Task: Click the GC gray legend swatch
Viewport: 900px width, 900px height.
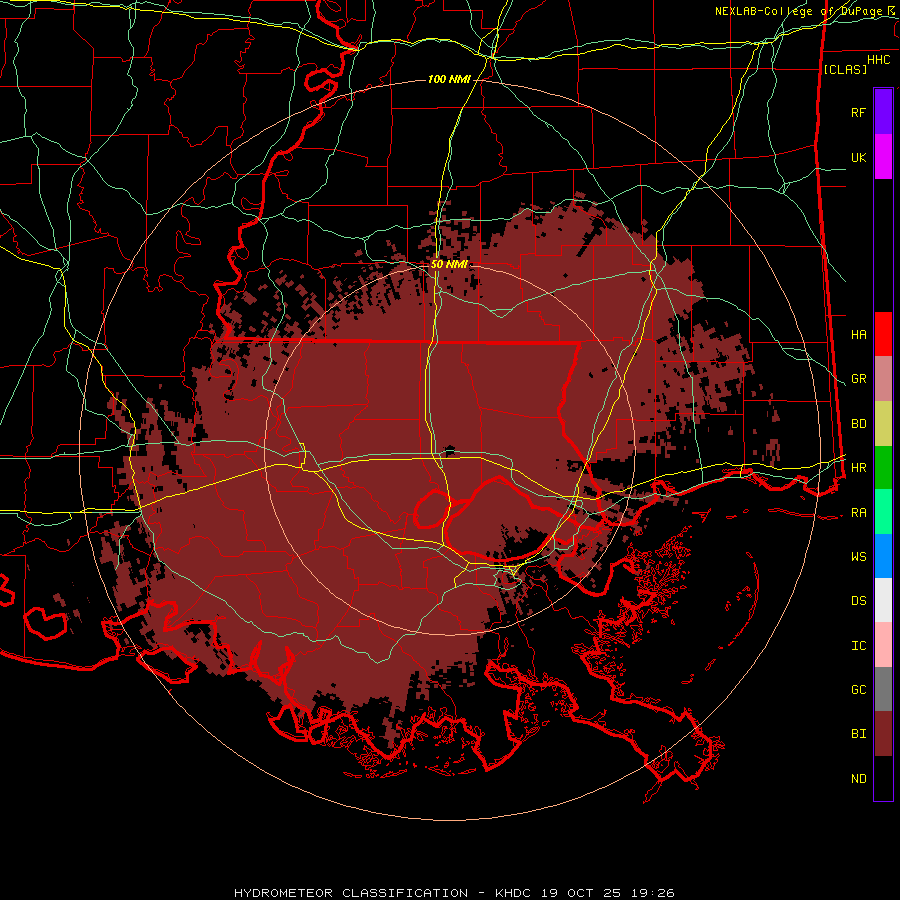Action: tap(883, 689)
